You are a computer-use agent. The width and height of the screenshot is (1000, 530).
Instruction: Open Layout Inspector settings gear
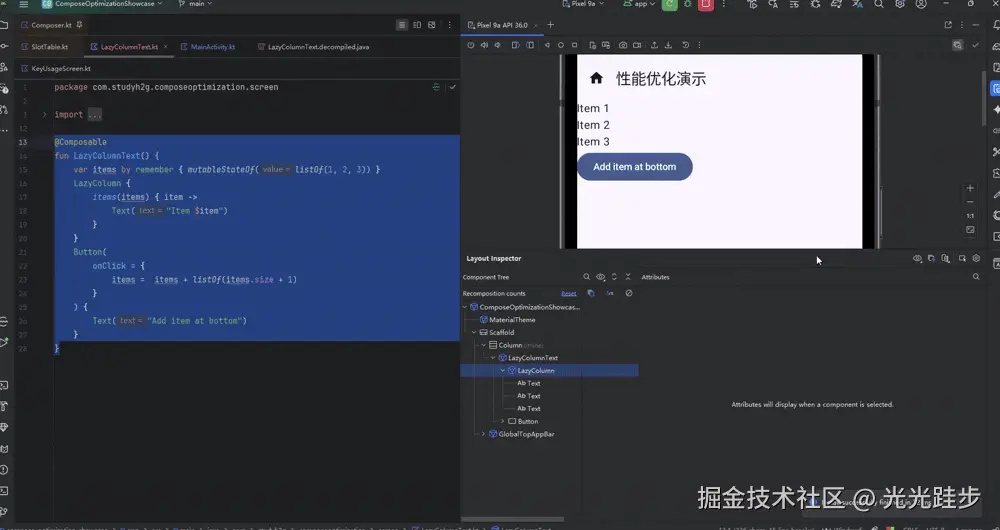pyautogui.click(x=976, y=258)
